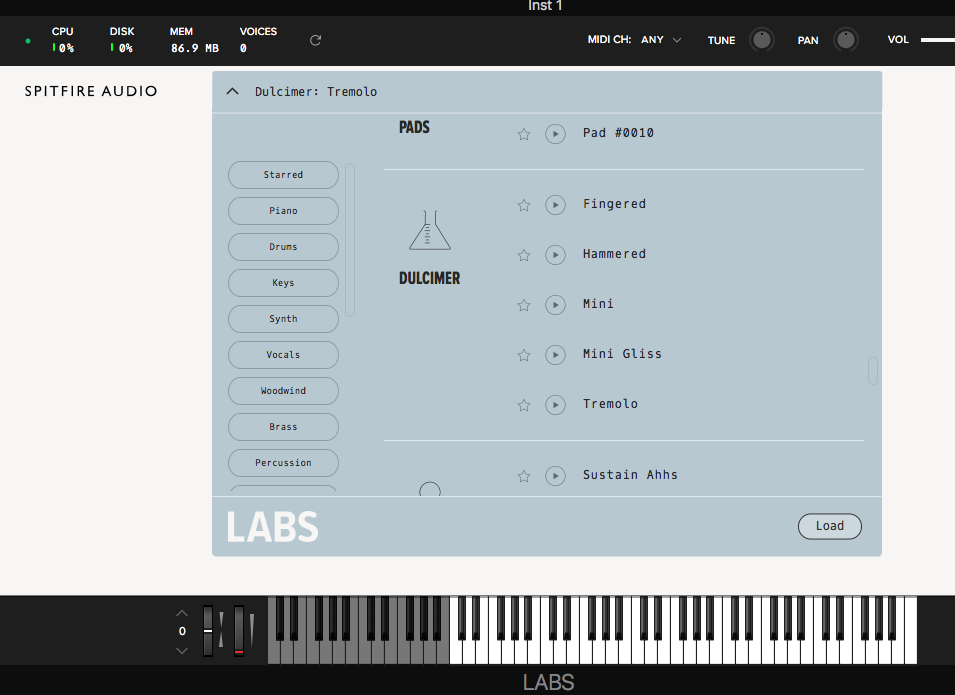Click the modulation wheel with red marker
Viewport: 955px width, 695px height.
239,631
